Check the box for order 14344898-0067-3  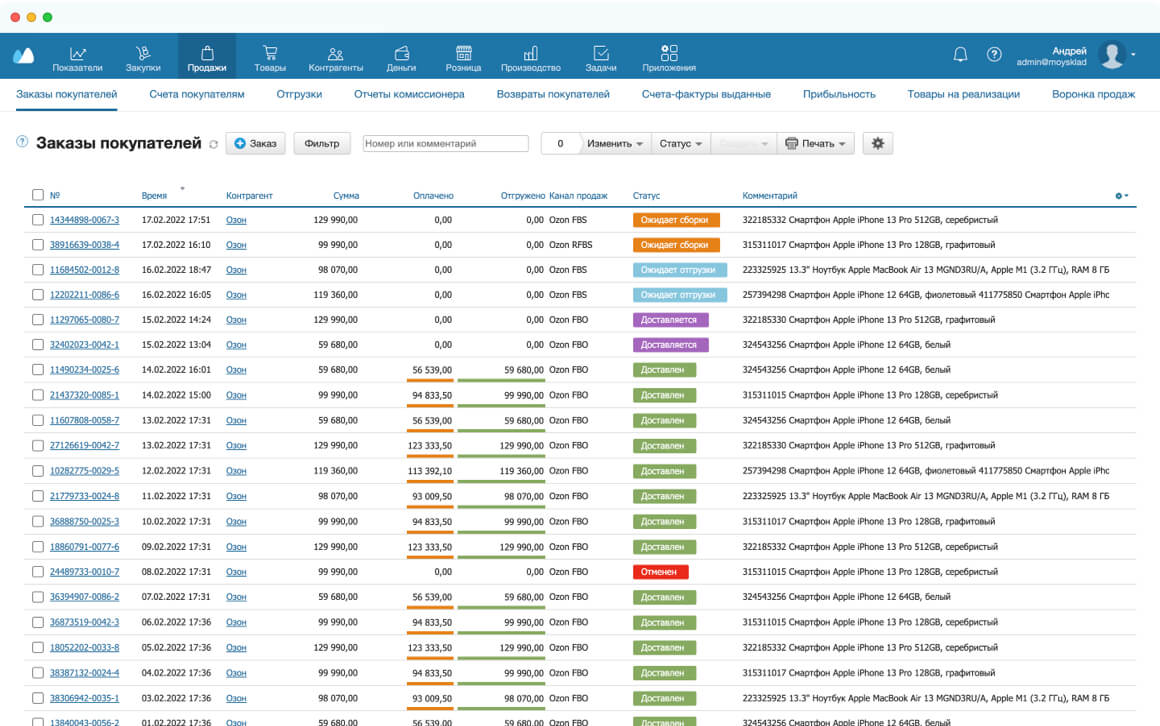pos(38,220)
